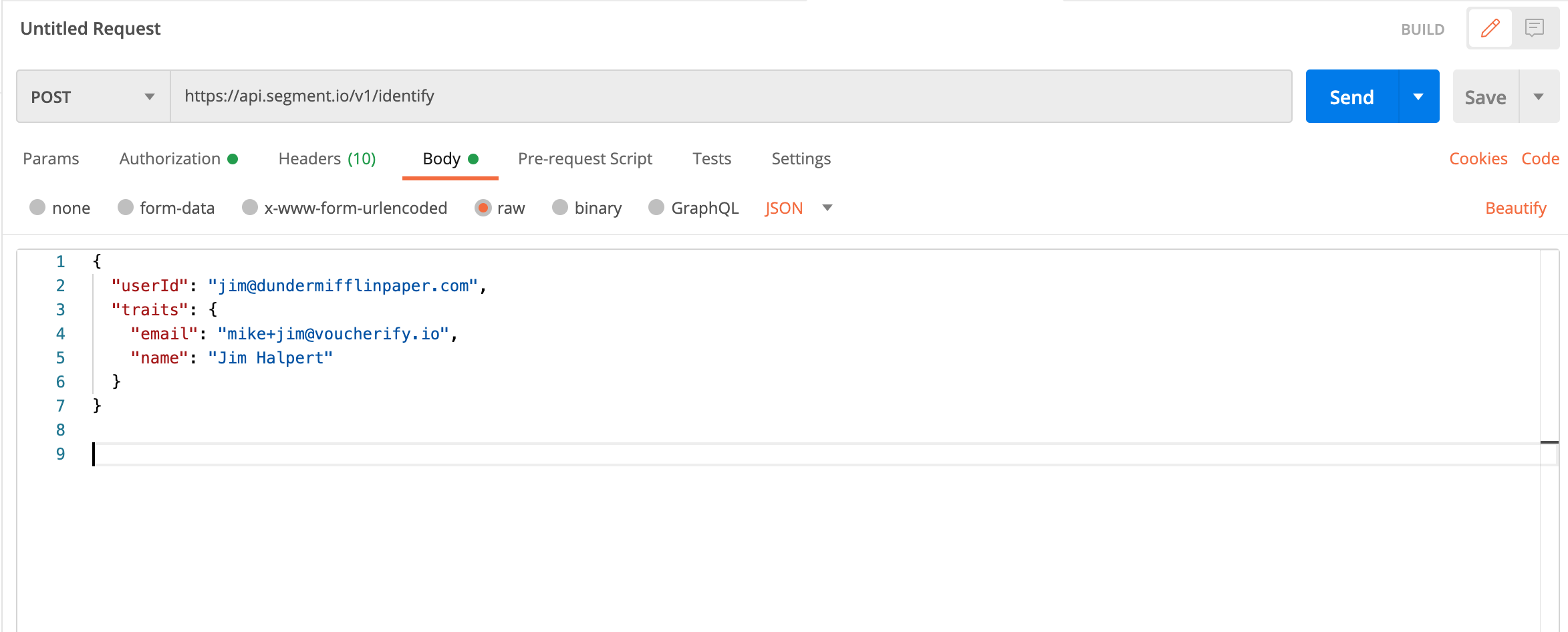
Task: Switch to the Headers tab
Action: 309,159
